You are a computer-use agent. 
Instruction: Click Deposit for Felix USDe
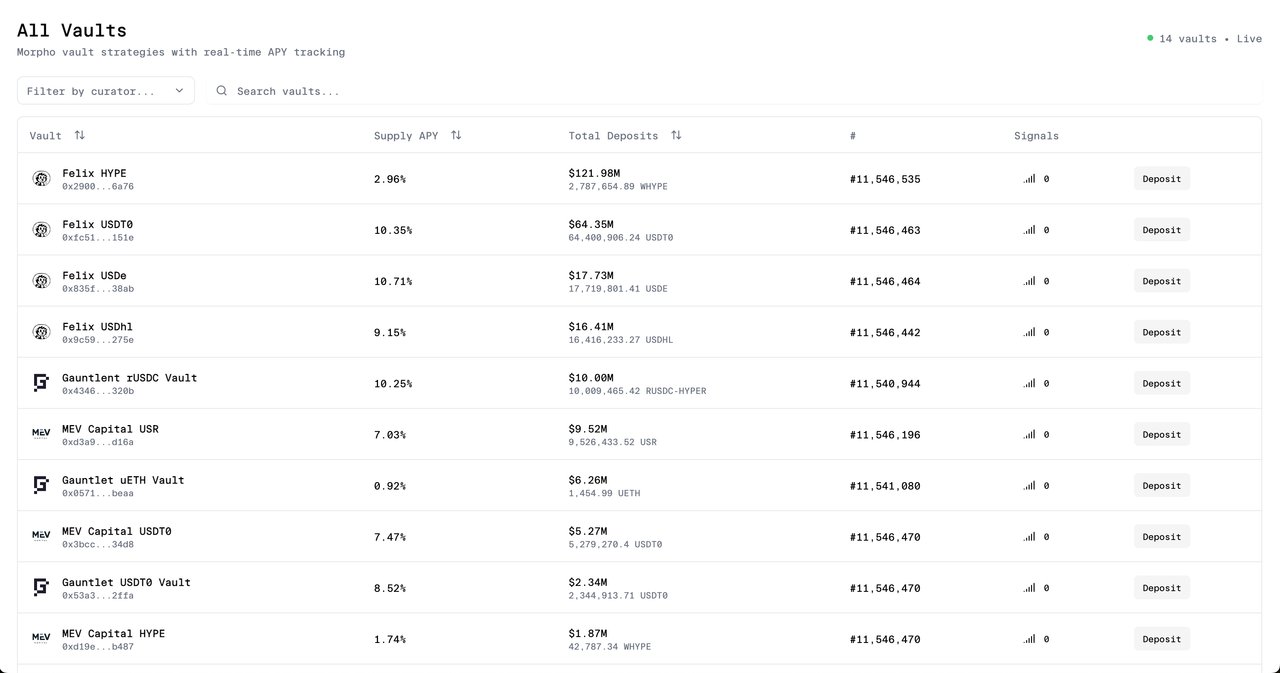point(1162,281)
